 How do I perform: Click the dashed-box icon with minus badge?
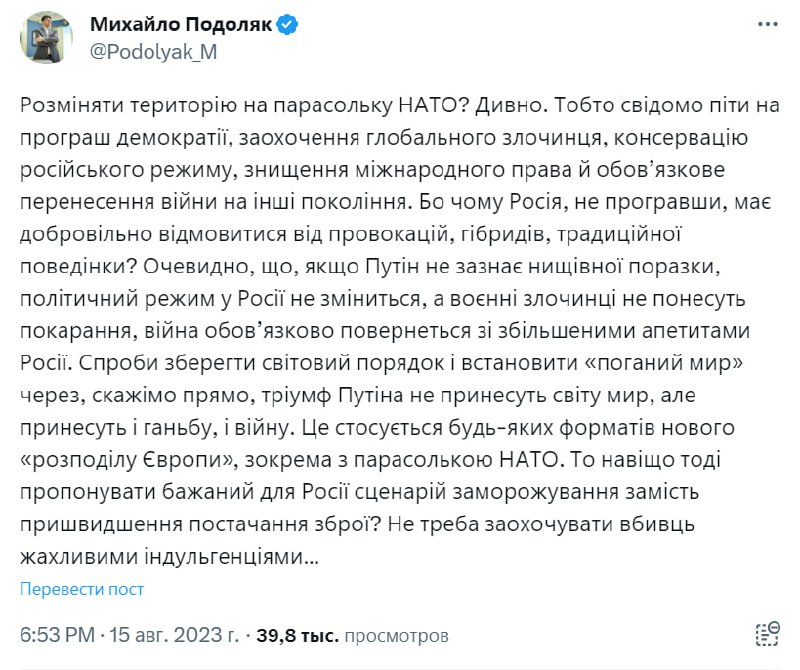[x=767, y=632]
